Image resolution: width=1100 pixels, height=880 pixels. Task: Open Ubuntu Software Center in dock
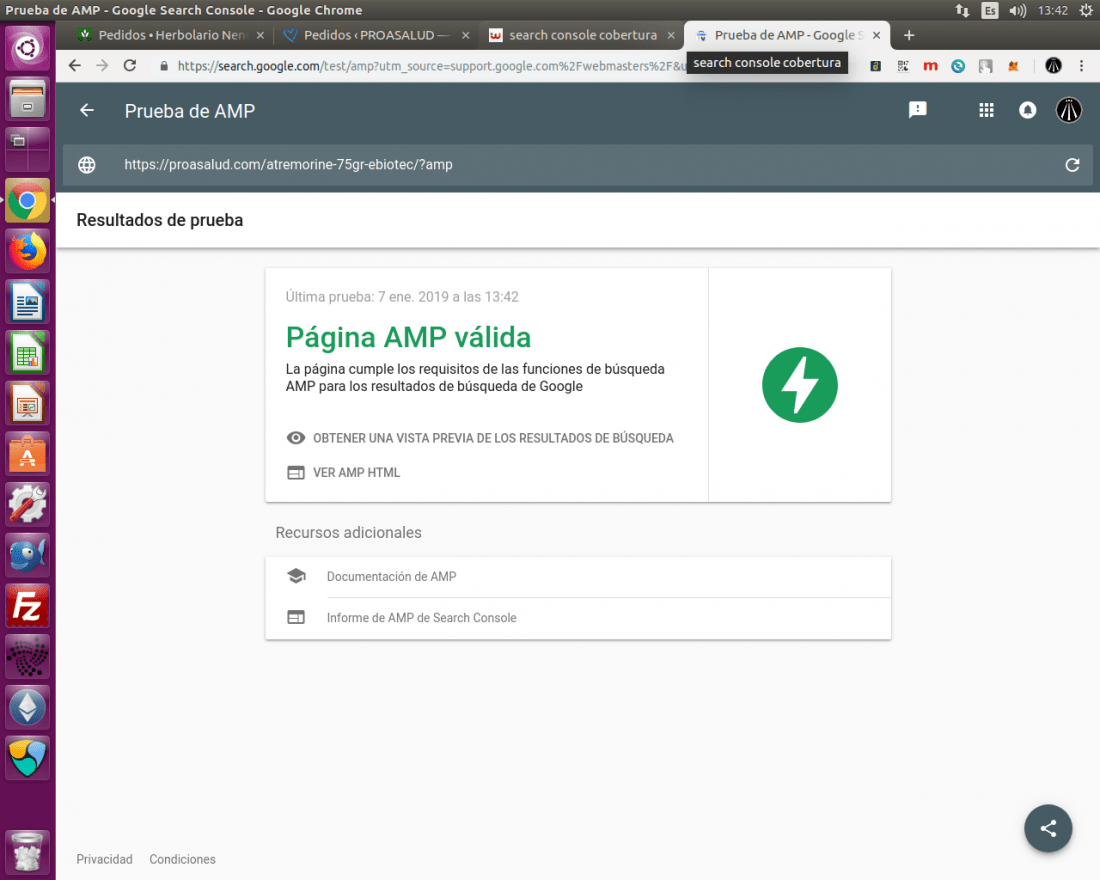[x=27, y=454]
